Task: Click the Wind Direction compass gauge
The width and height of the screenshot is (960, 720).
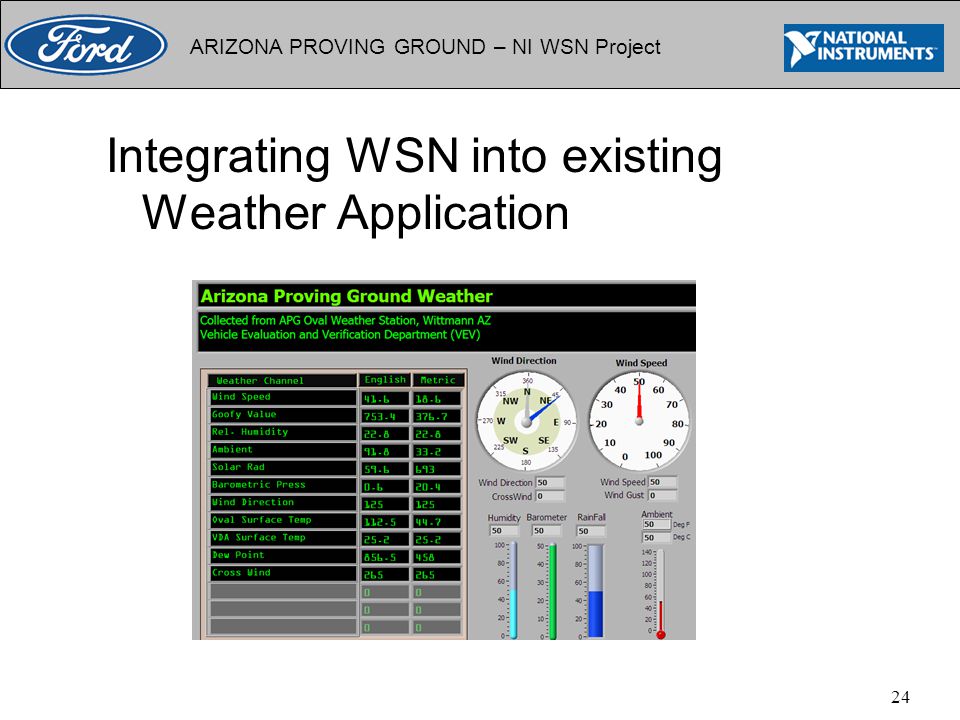Action: tap(527, 421)
